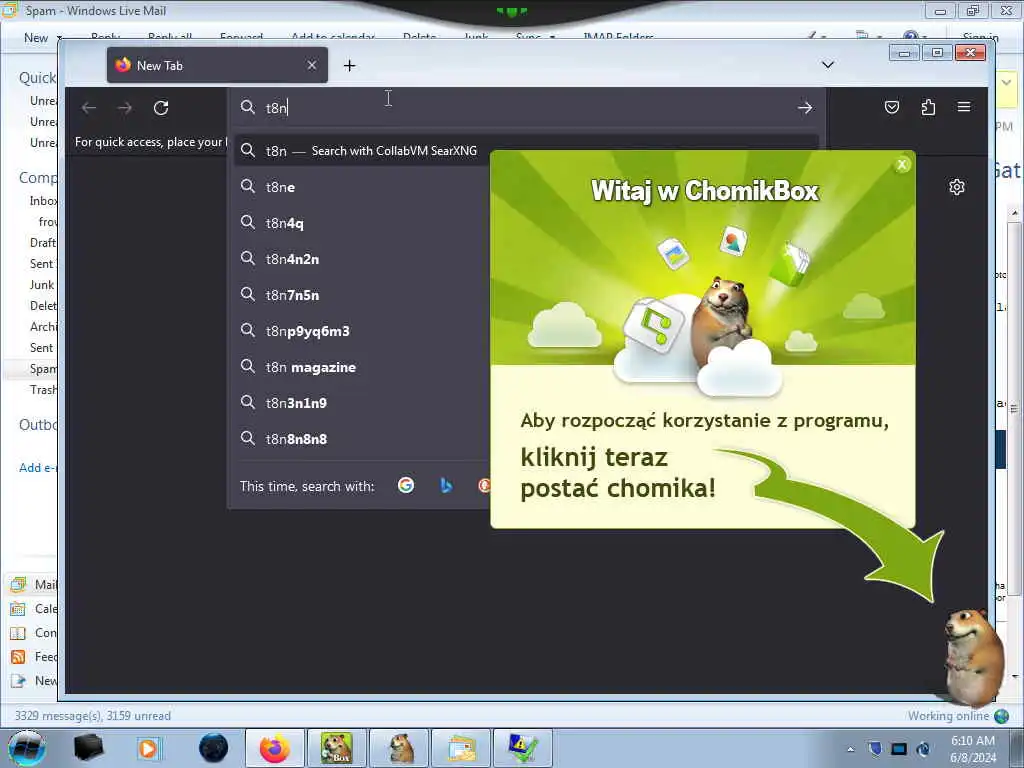The height and width of the screenshot is (768, 1024).
Task: Search this time with DuckDuckGo icon
Action: coord(484,485)
